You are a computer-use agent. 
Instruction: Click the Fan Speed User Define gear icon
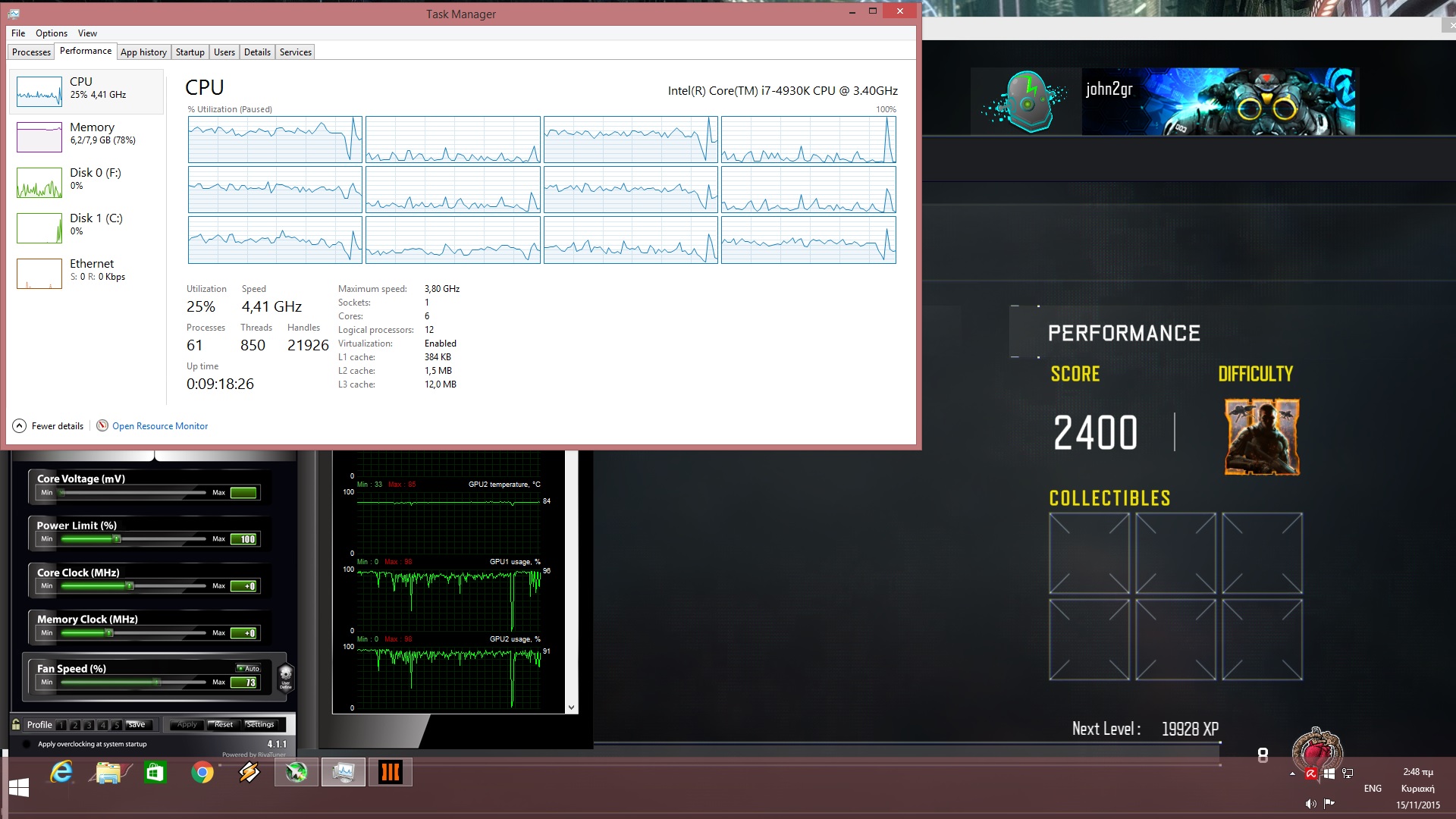coord(286,675)
